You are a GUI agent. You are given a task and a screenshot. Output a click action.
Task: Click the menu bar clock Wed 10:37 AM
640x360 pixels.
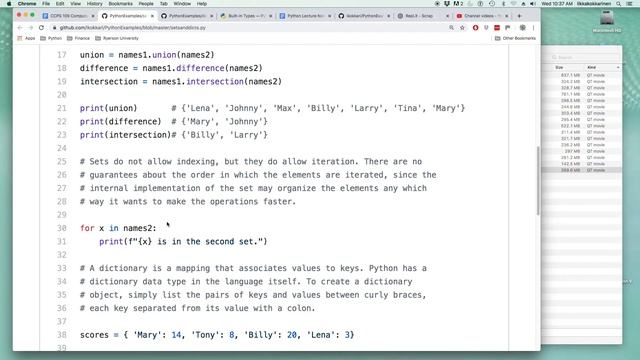click(x=557, y=4)
